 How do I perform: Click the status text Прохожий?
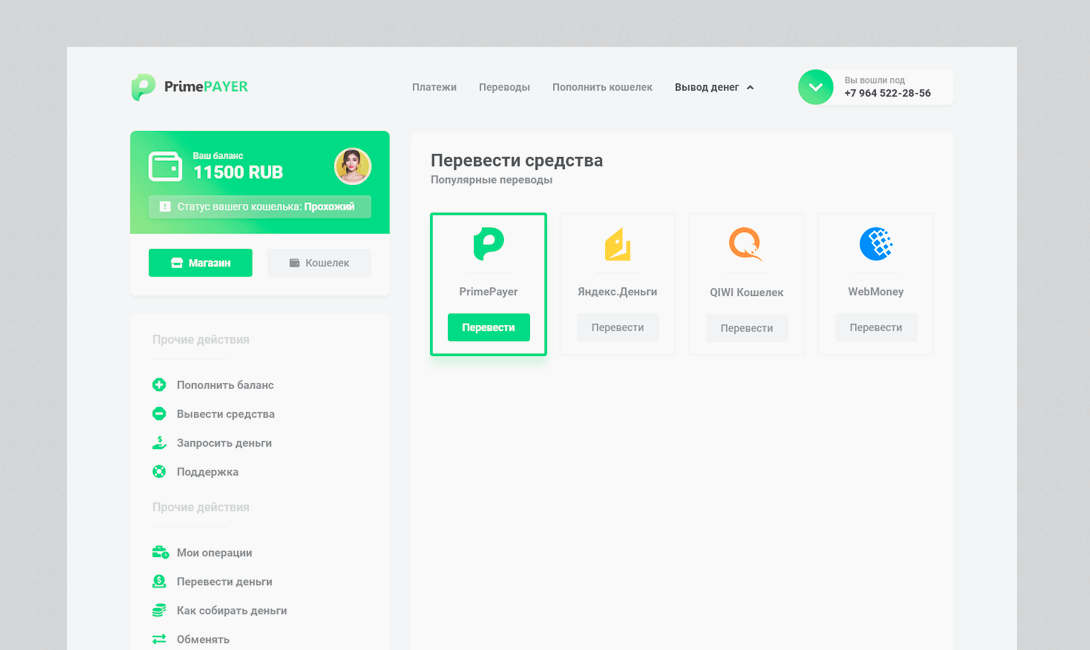[x=329, y=206]
